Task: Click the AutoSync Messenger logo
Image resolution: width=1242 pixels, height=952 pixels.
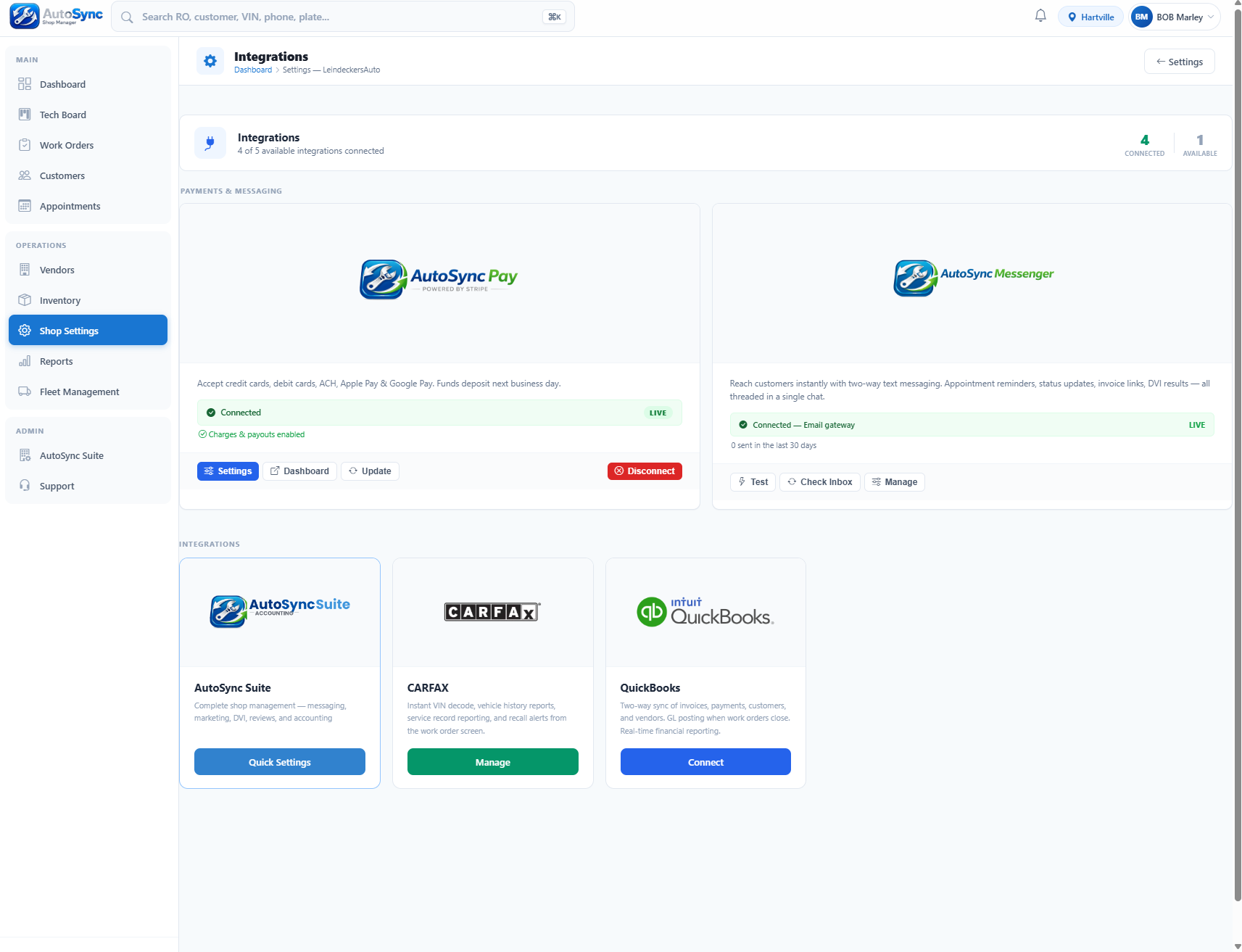Action: point(973,278)
